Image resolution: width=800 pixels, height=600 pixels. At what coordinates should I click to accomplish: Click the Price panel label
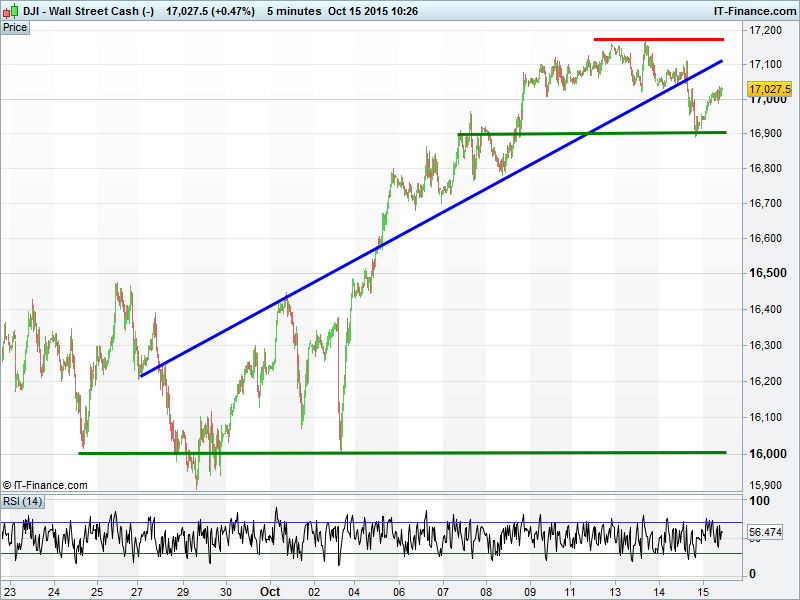(15, 27)
